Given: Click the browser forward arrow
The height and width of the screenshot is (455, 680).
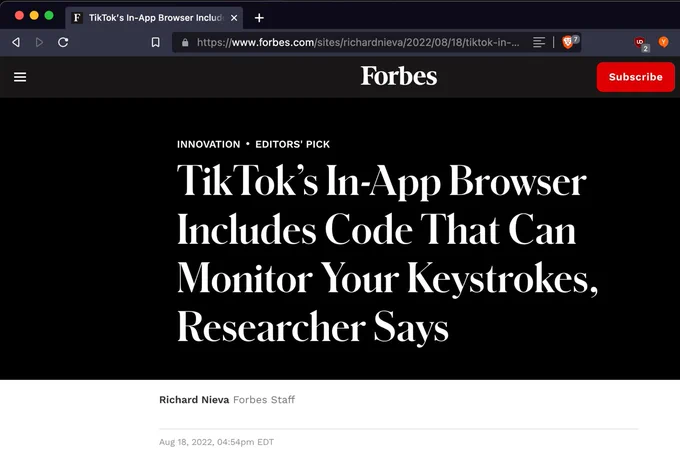Looking at the screenshot, I should click(39, 42).
